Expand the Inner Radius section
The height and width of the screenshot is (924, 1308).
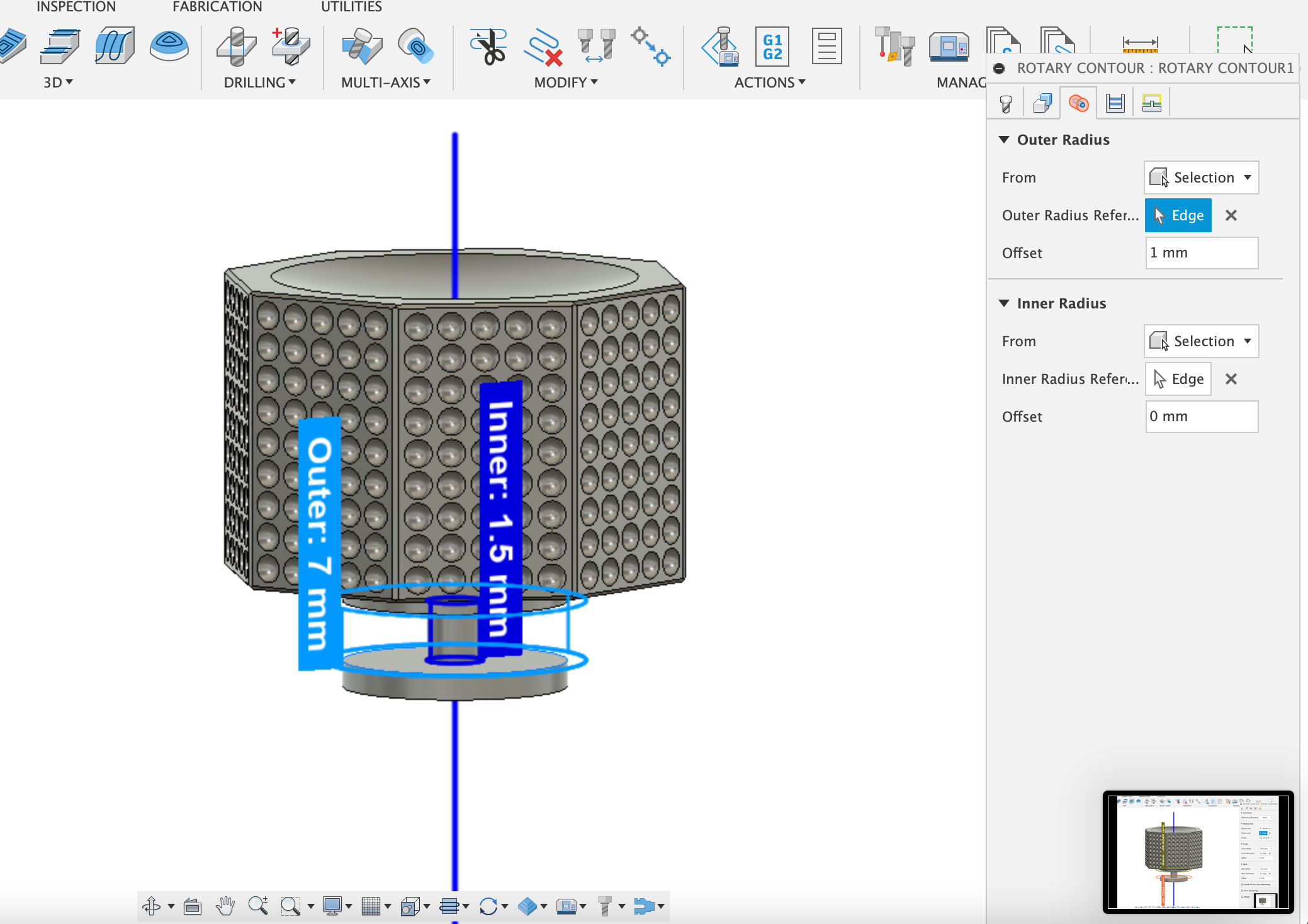coord(1006,303)
